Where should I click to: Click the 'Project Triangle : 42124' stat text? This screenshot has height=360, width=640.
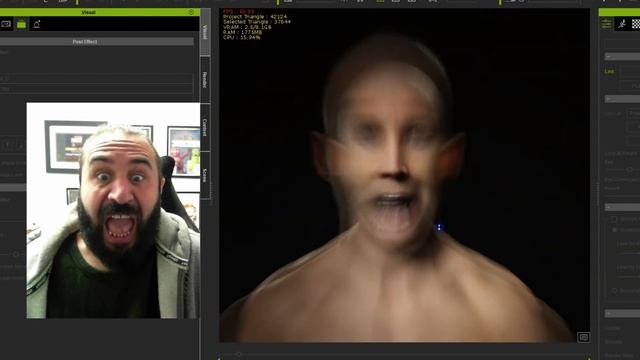point(255,17)
